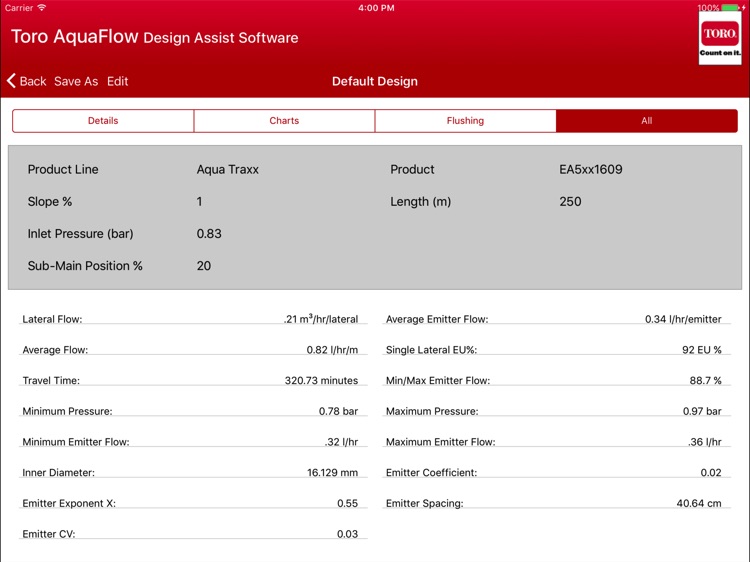Switch to the Charts tab
The height and width of the screenshot is (562, 750).
284,121
